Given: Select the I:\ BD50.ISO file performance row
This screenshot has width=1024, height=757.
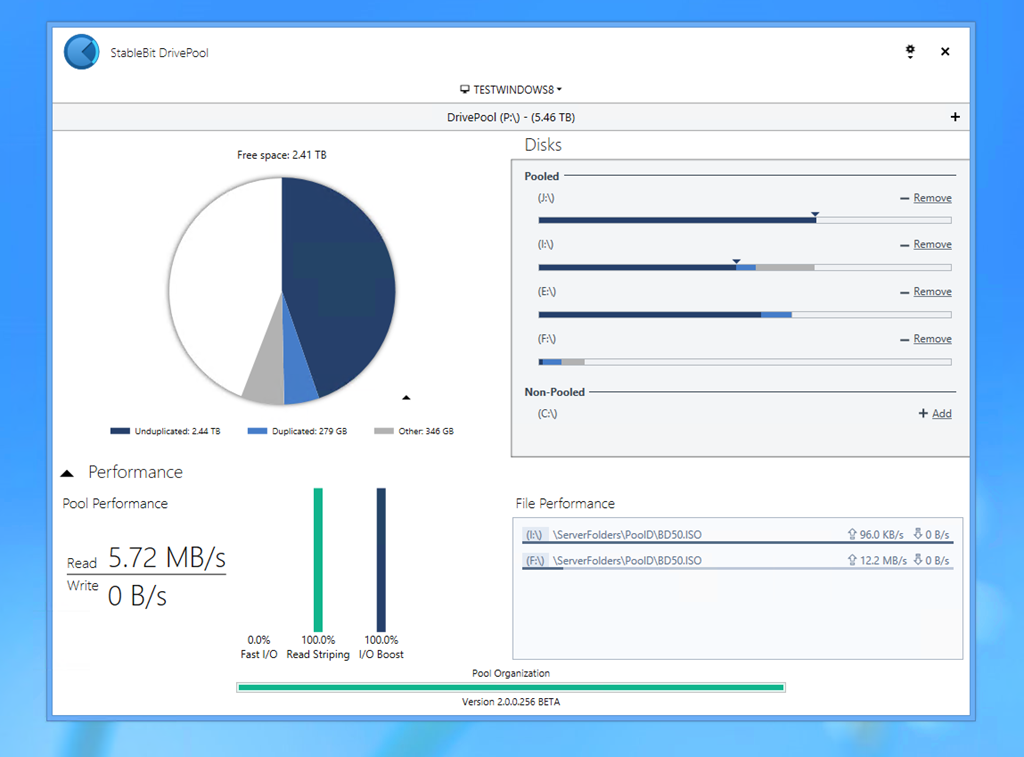Looking at the screenshot, I should [x=737, y=535].
